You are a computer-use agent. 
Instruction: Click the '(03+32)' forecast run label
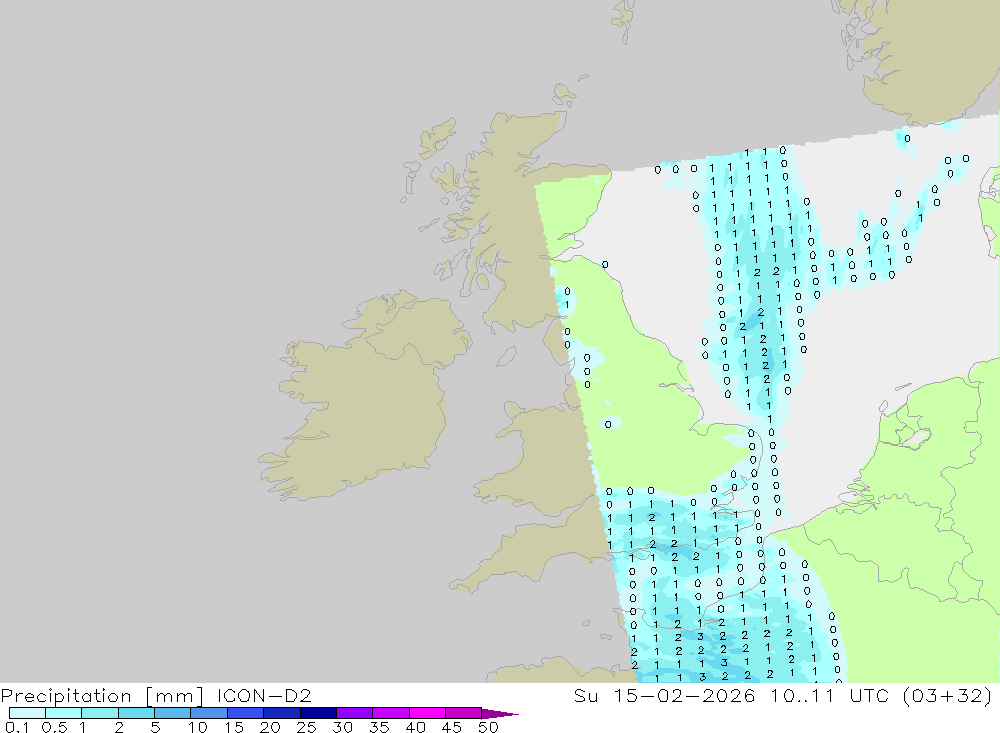click(947, 695)
